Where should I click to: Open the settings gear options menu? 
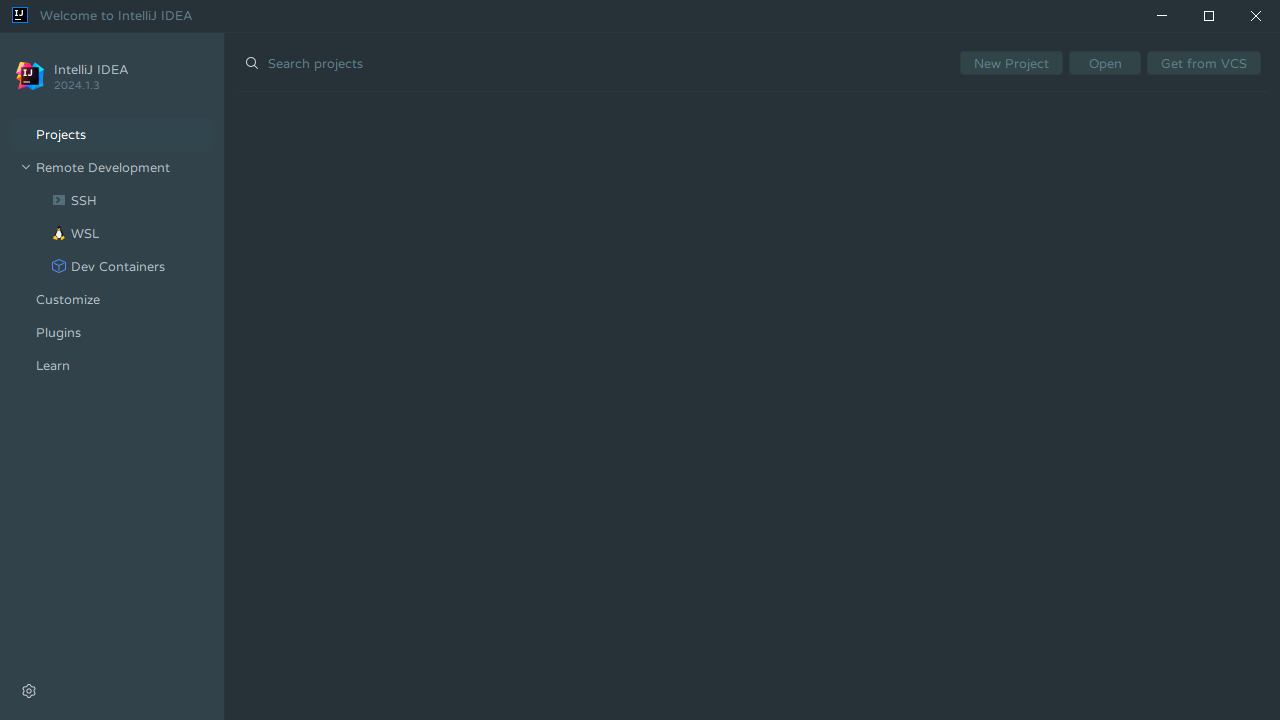click(x=29, y=691)
